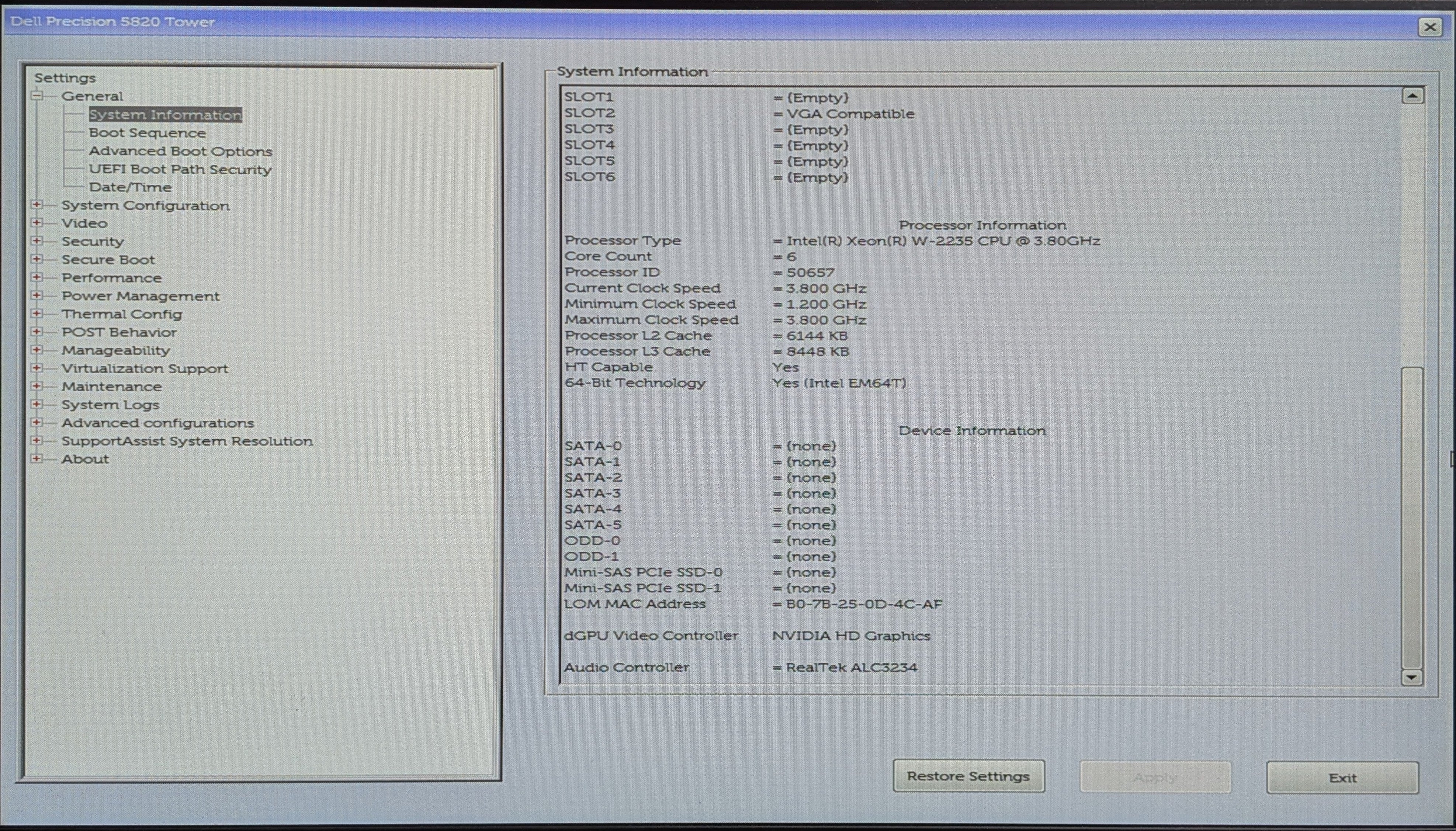Image resolution: width=1456 pixels, height=831 pixels.
Task: Open UEFI Boot Path Security
Action: (180, 170)
